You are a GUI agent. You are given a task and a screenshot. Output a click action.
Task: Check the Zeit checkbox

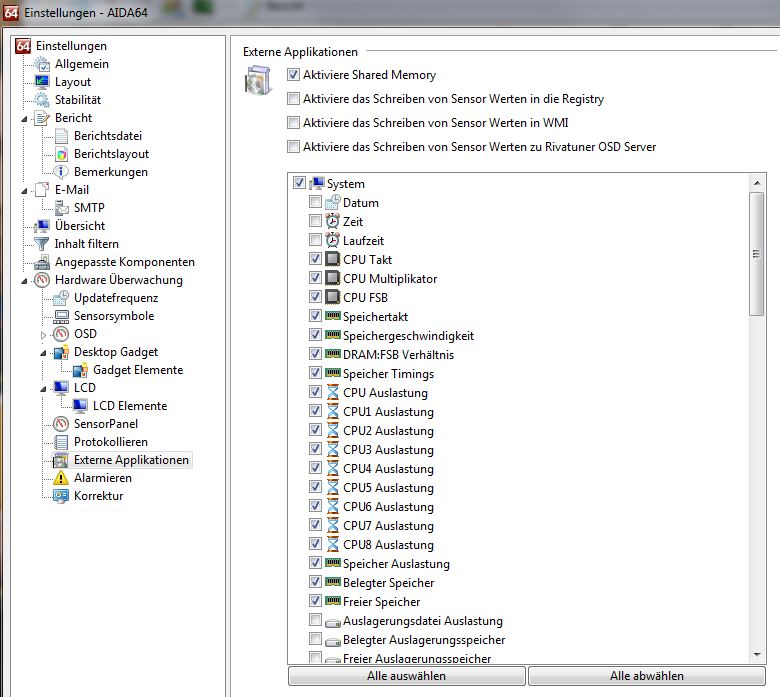click(315, 220)
